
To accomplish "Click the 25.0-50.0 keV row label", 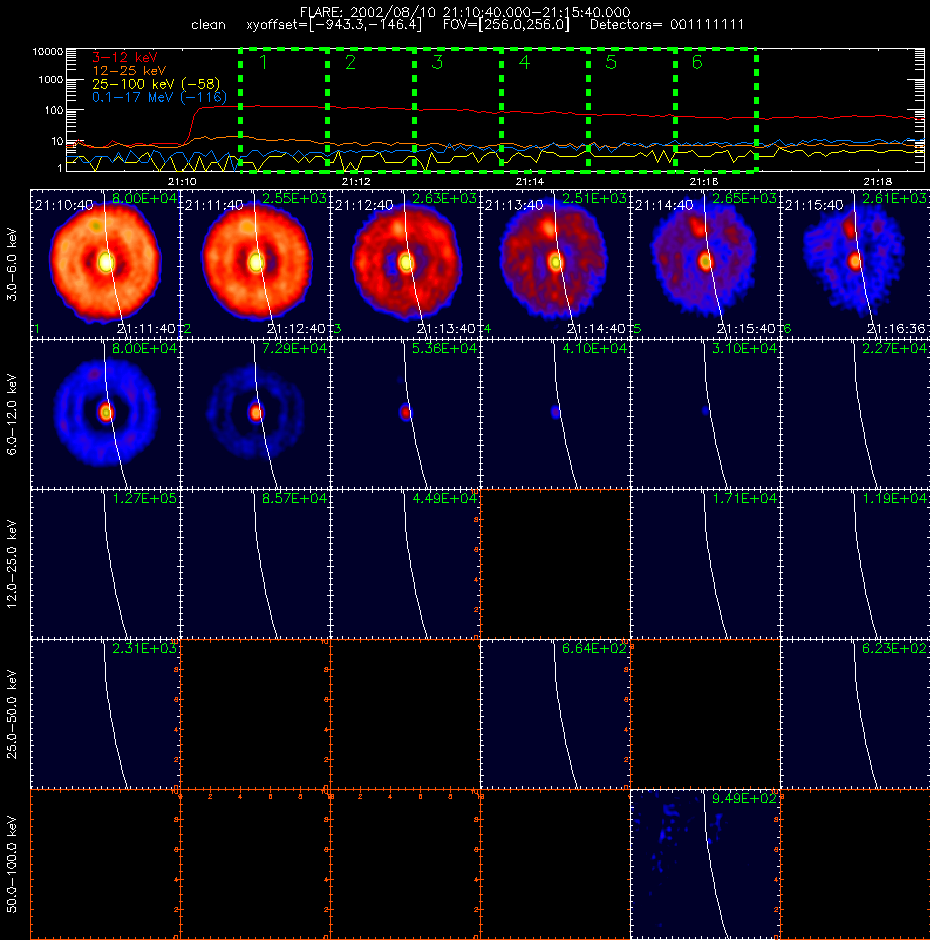I will [x=12, y=714].
